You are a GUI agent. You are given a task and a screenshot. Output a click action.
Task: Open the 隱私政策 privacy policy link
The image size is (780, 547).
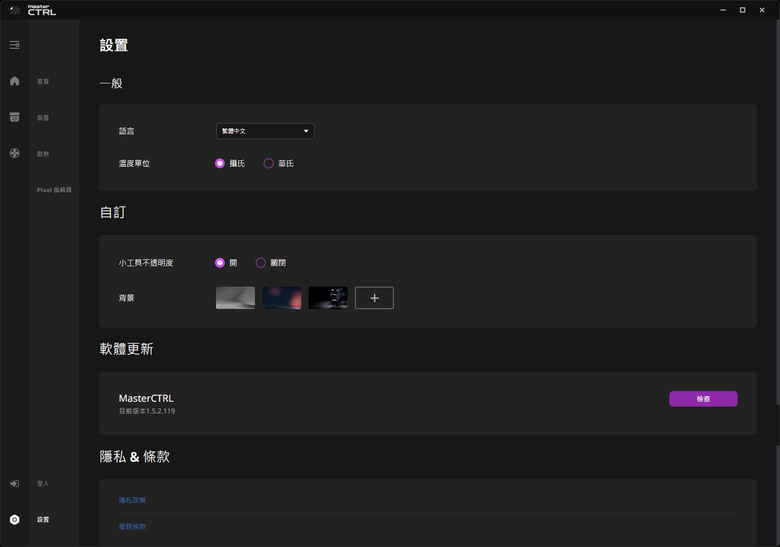pos(132,500)
